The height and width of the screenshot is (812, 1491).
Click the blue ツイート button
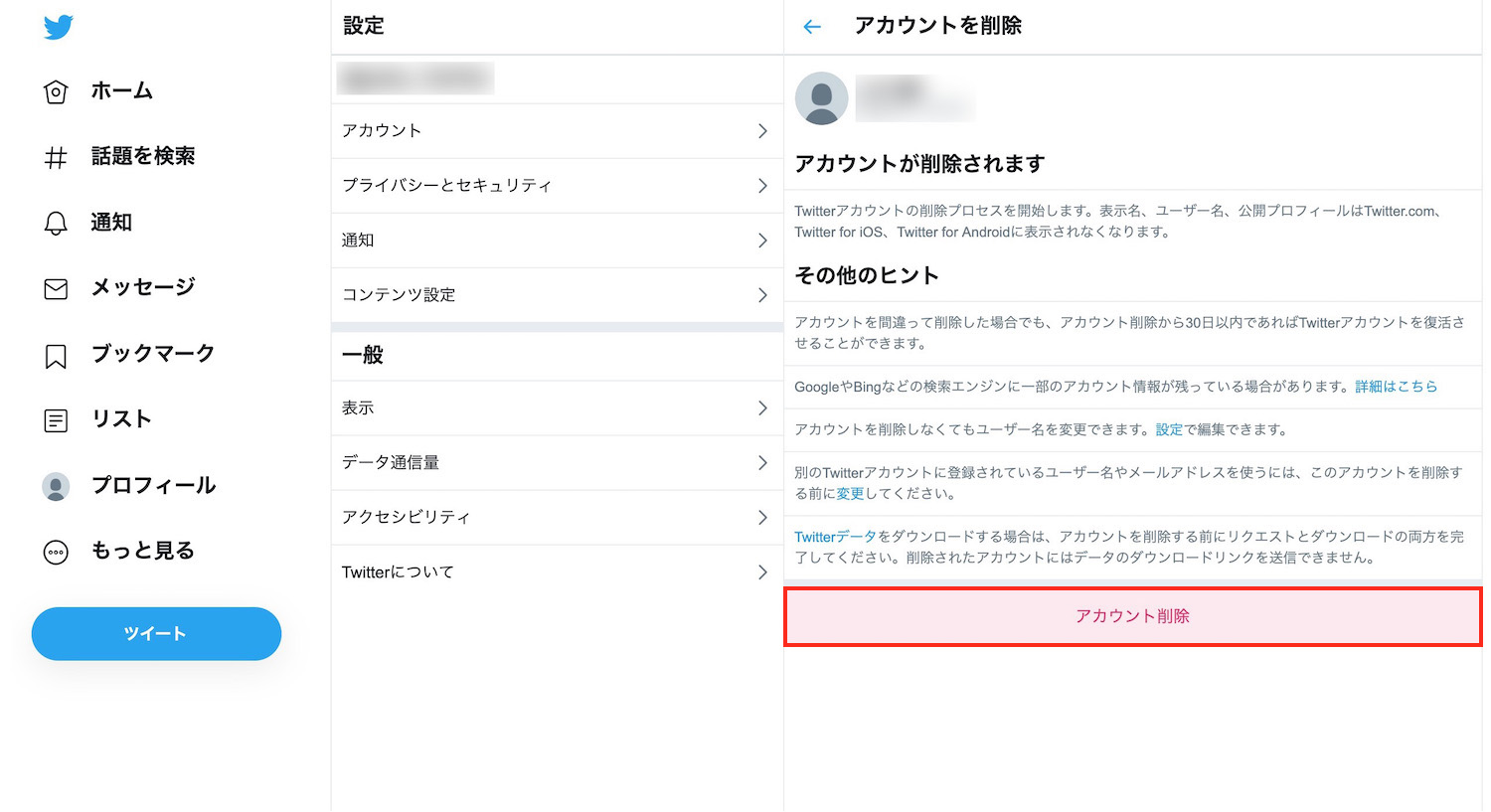tap(156, 634)
